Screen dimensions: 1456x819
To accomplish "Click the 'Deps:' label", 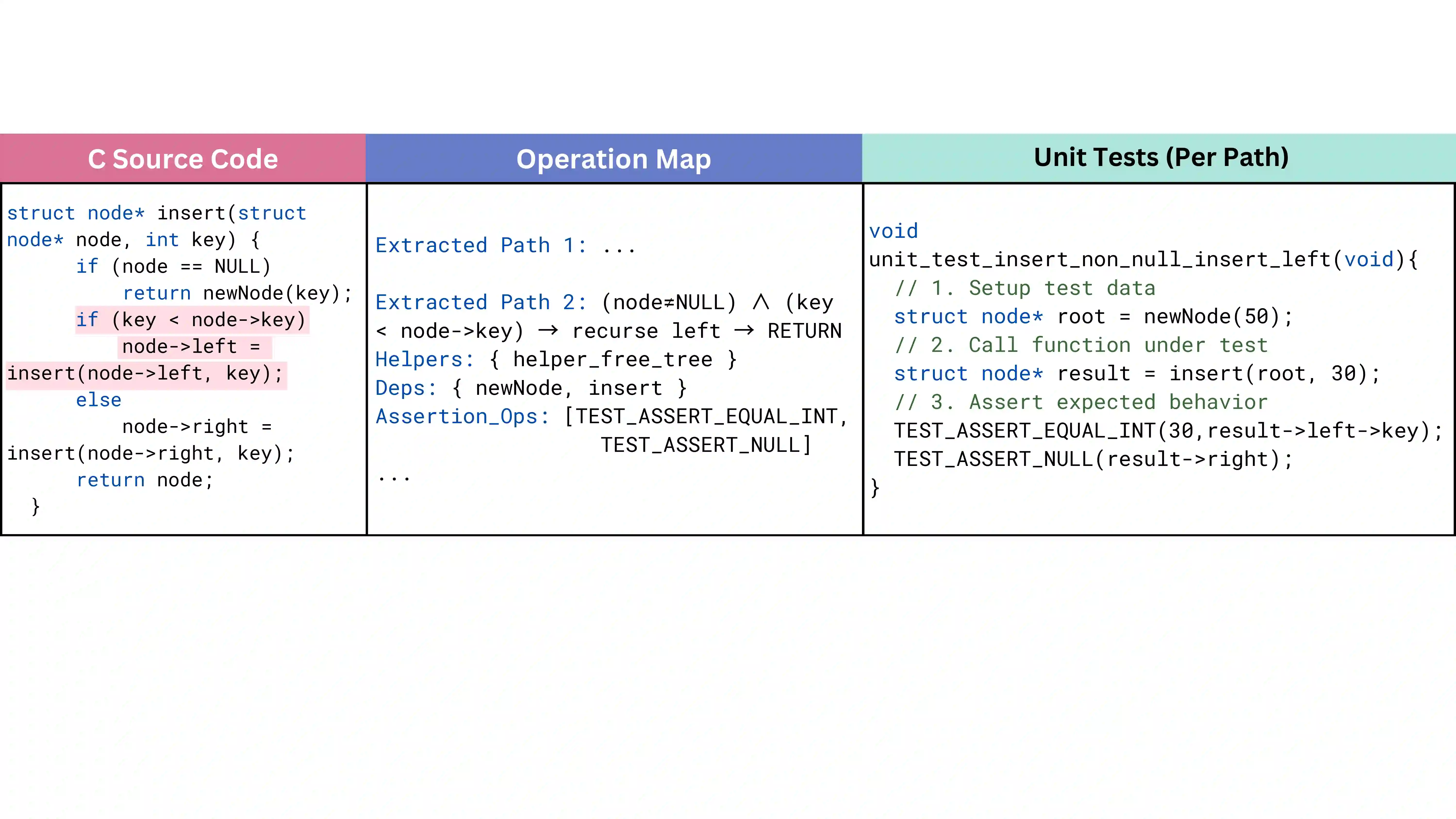I will tap(406, 388).
